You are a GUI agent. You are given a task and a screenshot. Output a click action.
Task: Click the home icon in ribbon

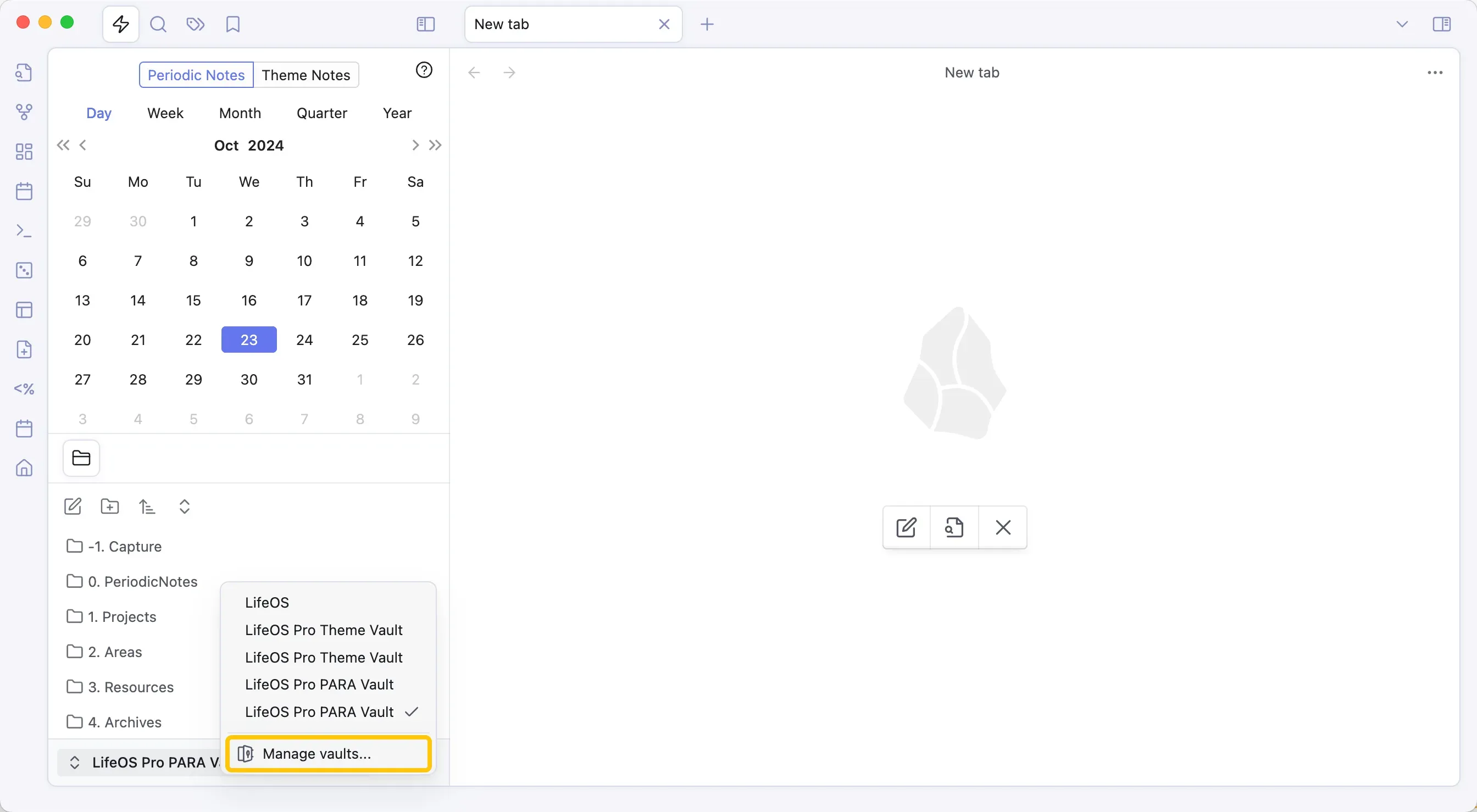pyautogui.click(x=24, y=468)
